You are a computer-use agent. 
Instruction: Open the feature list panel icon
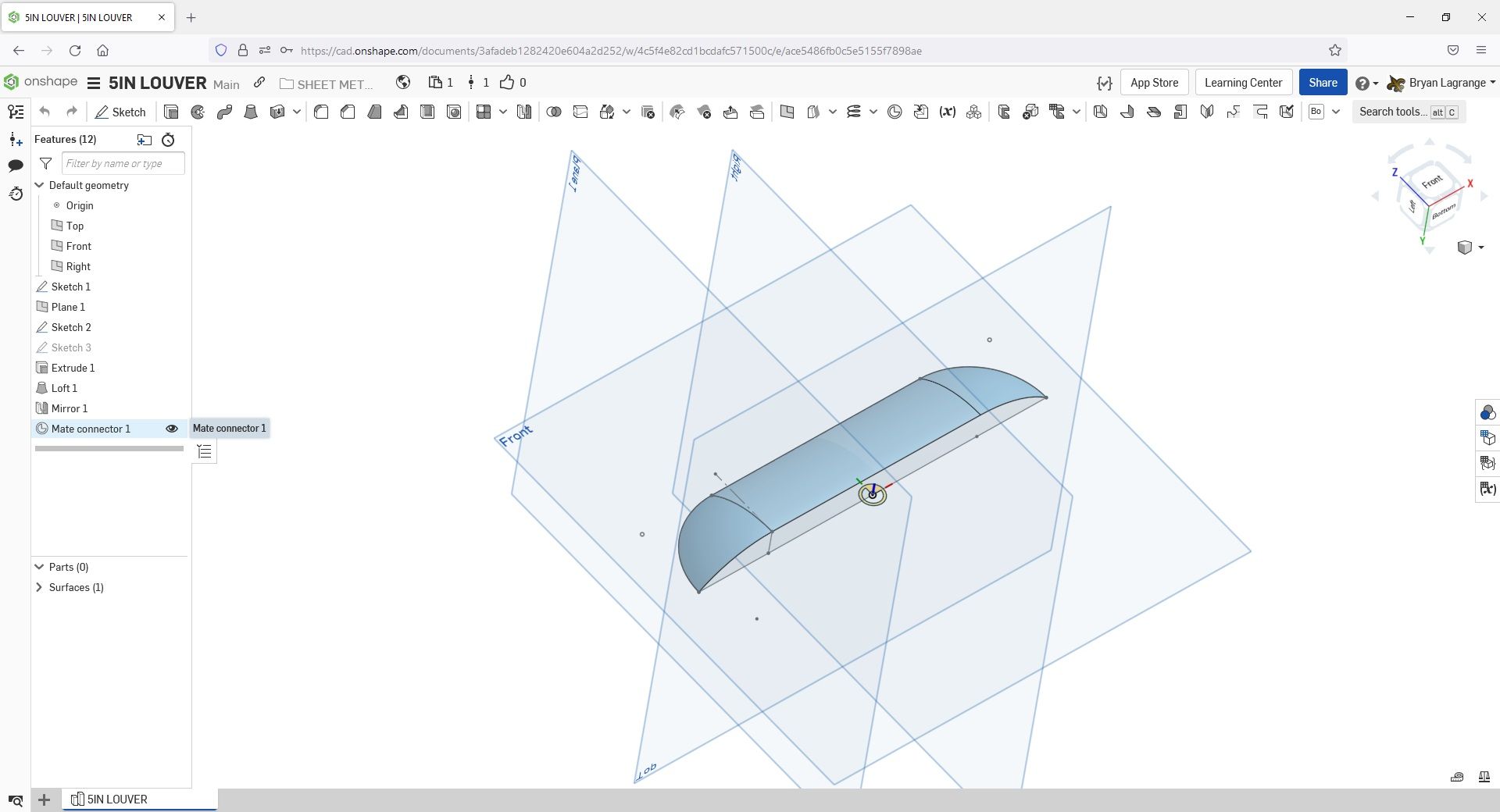click(16, 112)
